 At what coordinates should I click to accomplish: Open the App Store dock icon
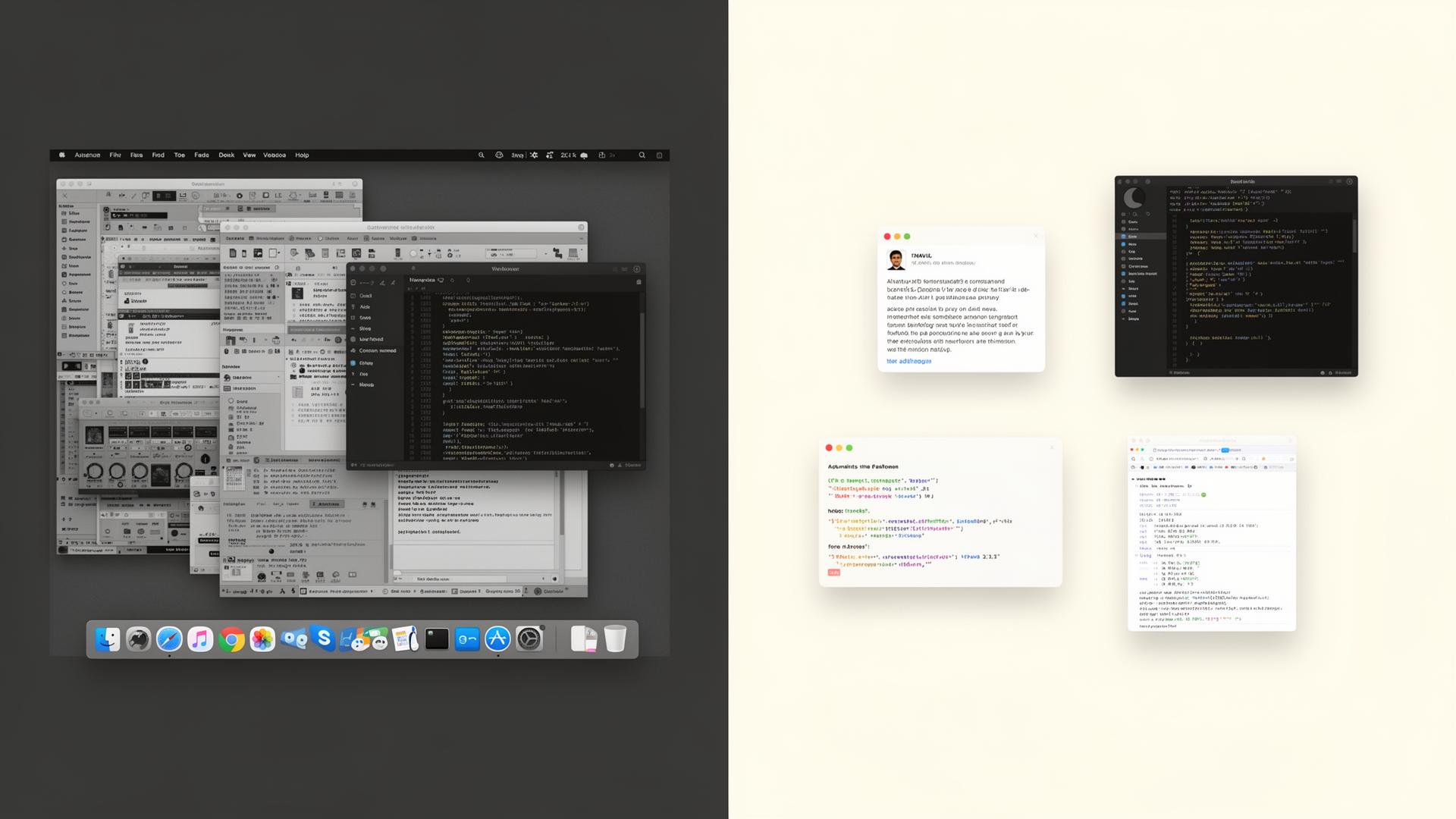498,639
